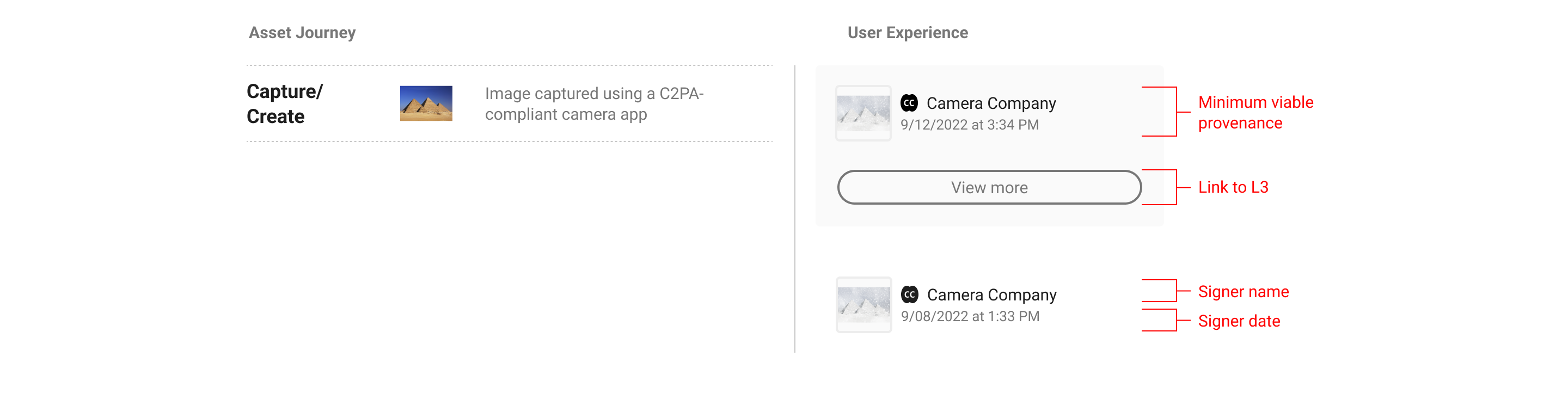Click the Camera Company name in the lower entry

[x=991, y=295]
